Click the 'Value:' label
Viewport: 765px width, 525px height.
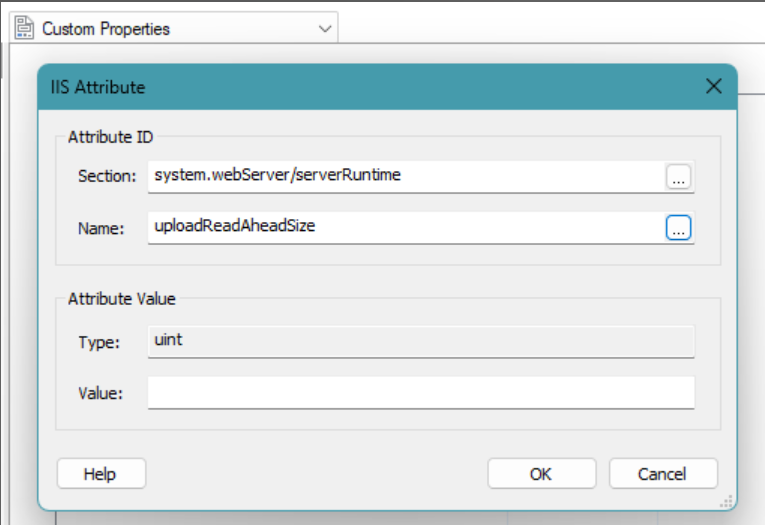(101, 393)
